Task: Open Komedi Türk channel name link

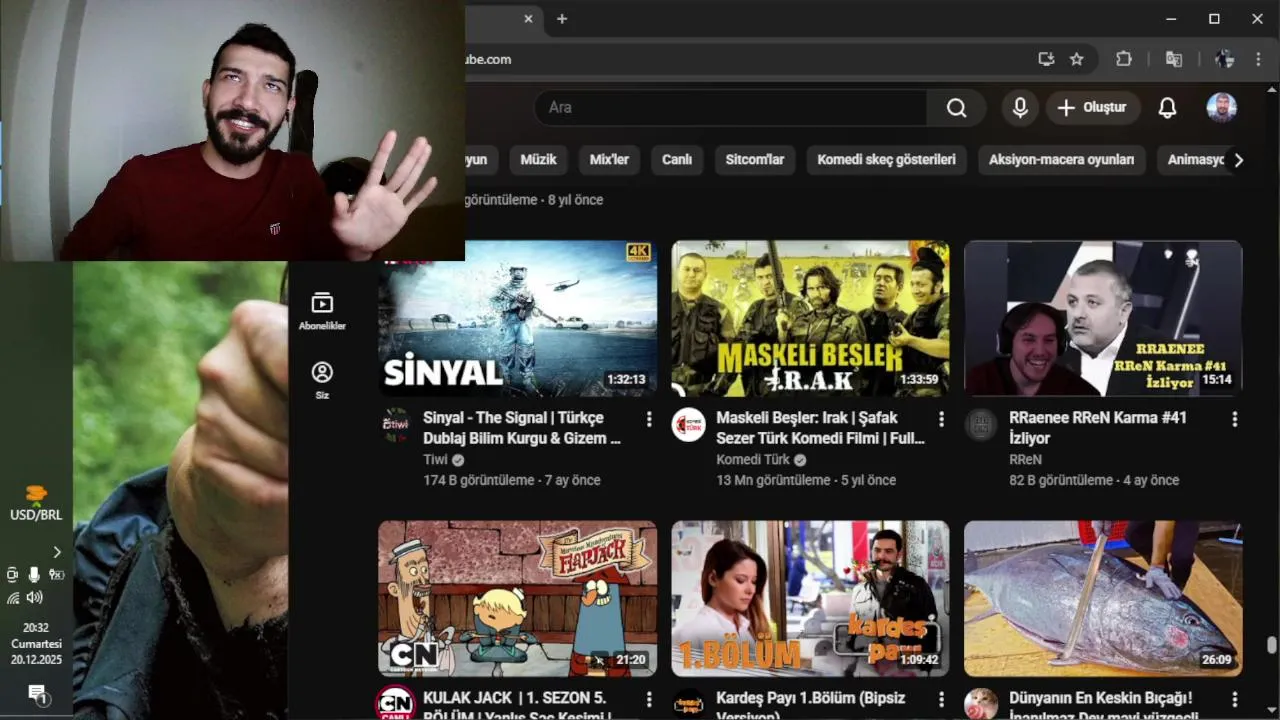Action: (752, 460)
